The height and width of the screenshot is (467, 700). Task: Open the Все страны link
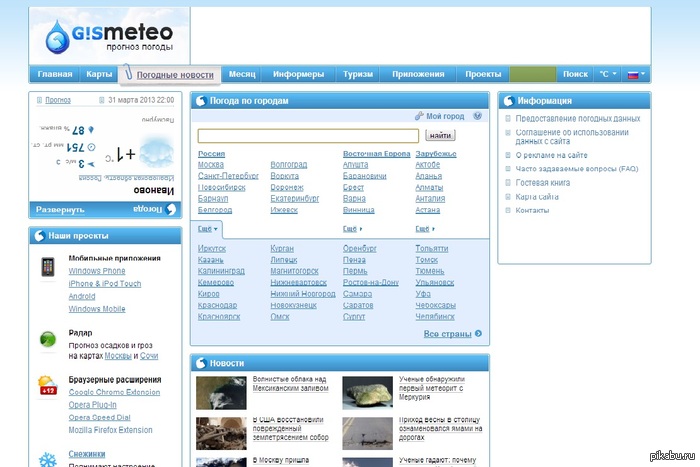point(447,334)
